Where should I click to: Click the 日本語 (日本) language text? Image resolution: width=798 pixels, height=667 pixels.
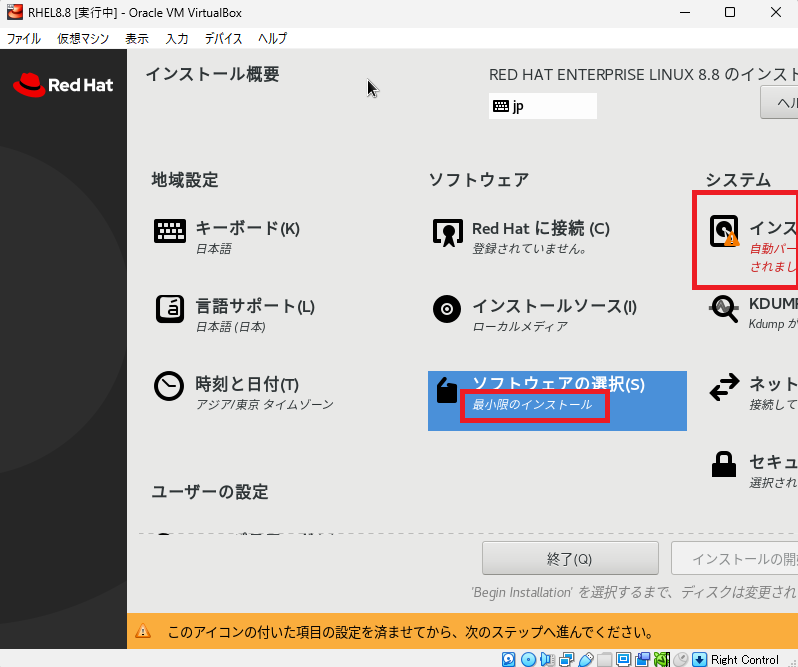(231, 327)
